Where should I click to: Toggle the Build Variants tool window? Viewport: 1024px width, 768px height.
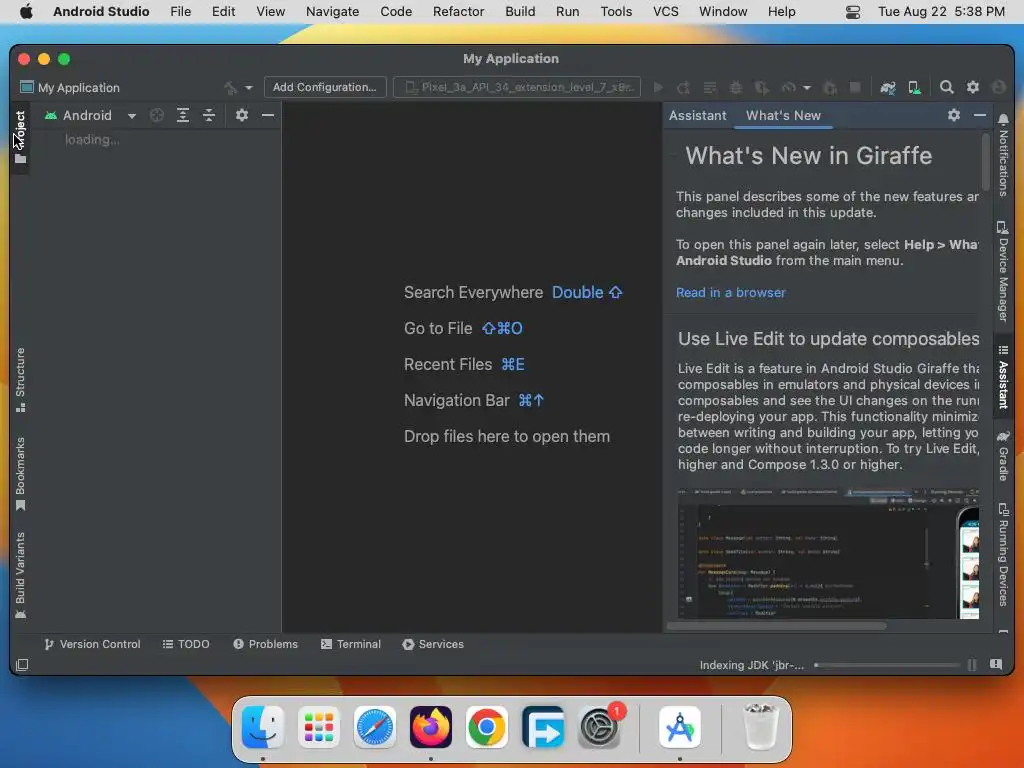click(x=20, y=575)
